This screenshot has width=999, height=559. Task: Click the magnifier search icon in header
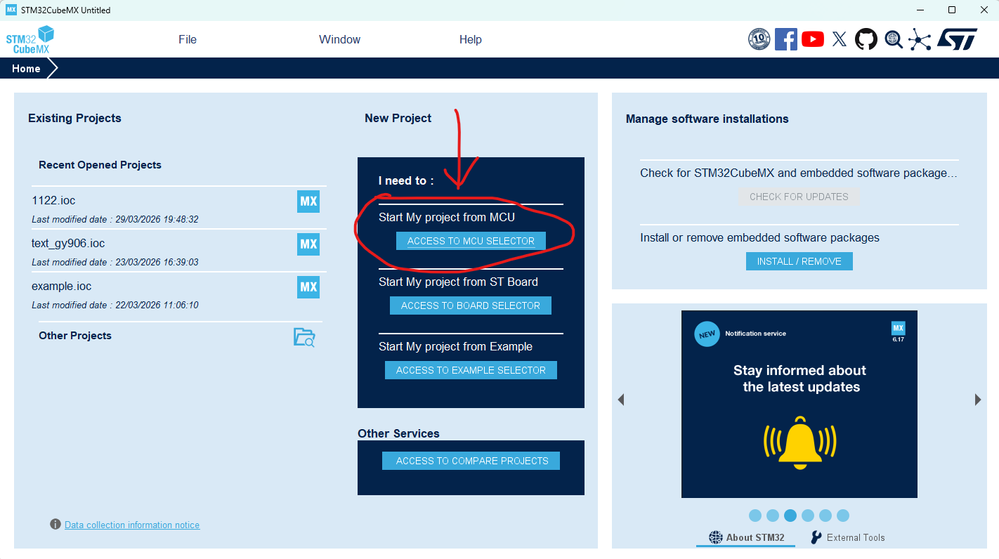pos(893,40)
